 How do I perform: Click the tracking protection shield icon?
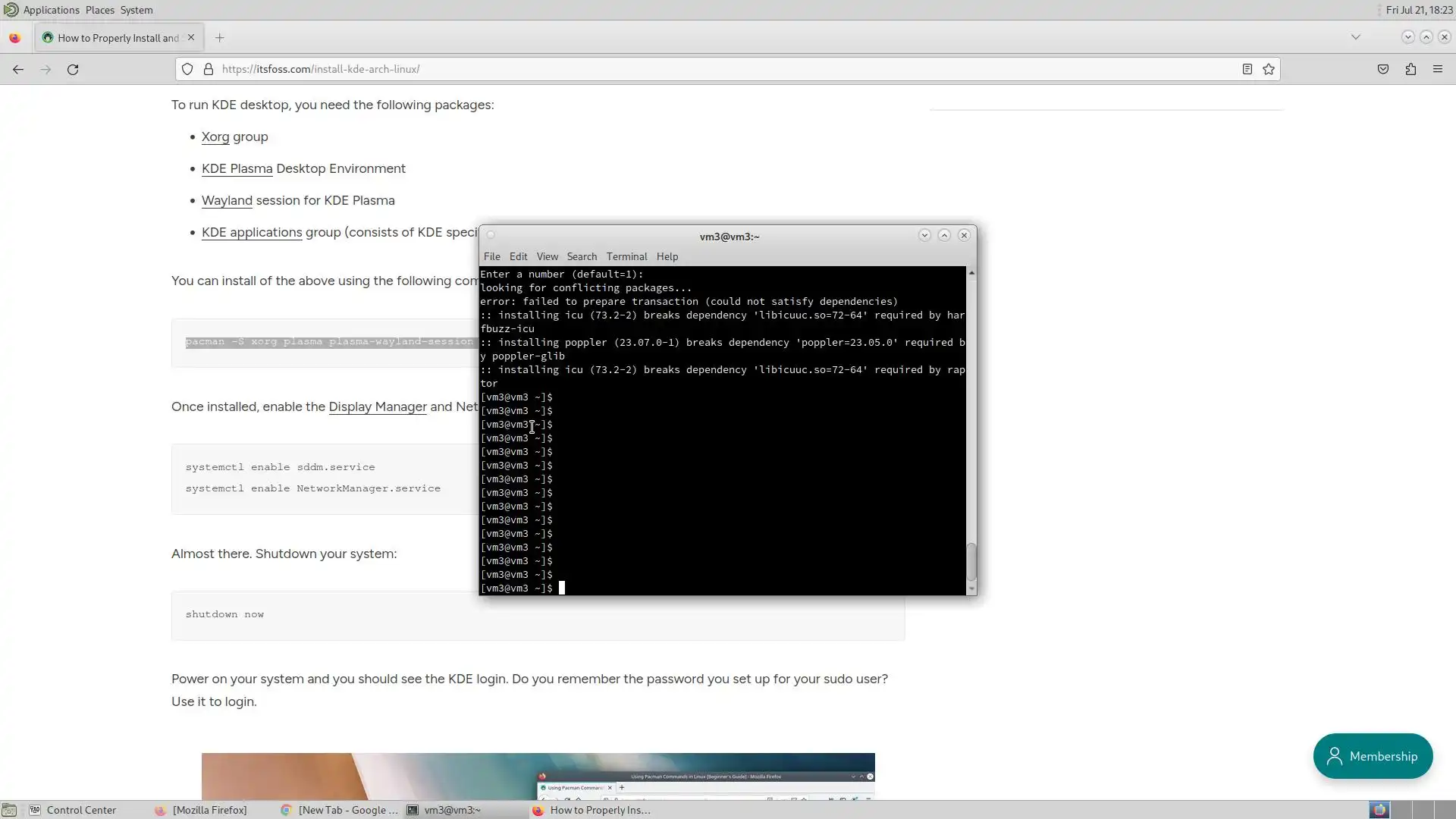tap(187, 69)
